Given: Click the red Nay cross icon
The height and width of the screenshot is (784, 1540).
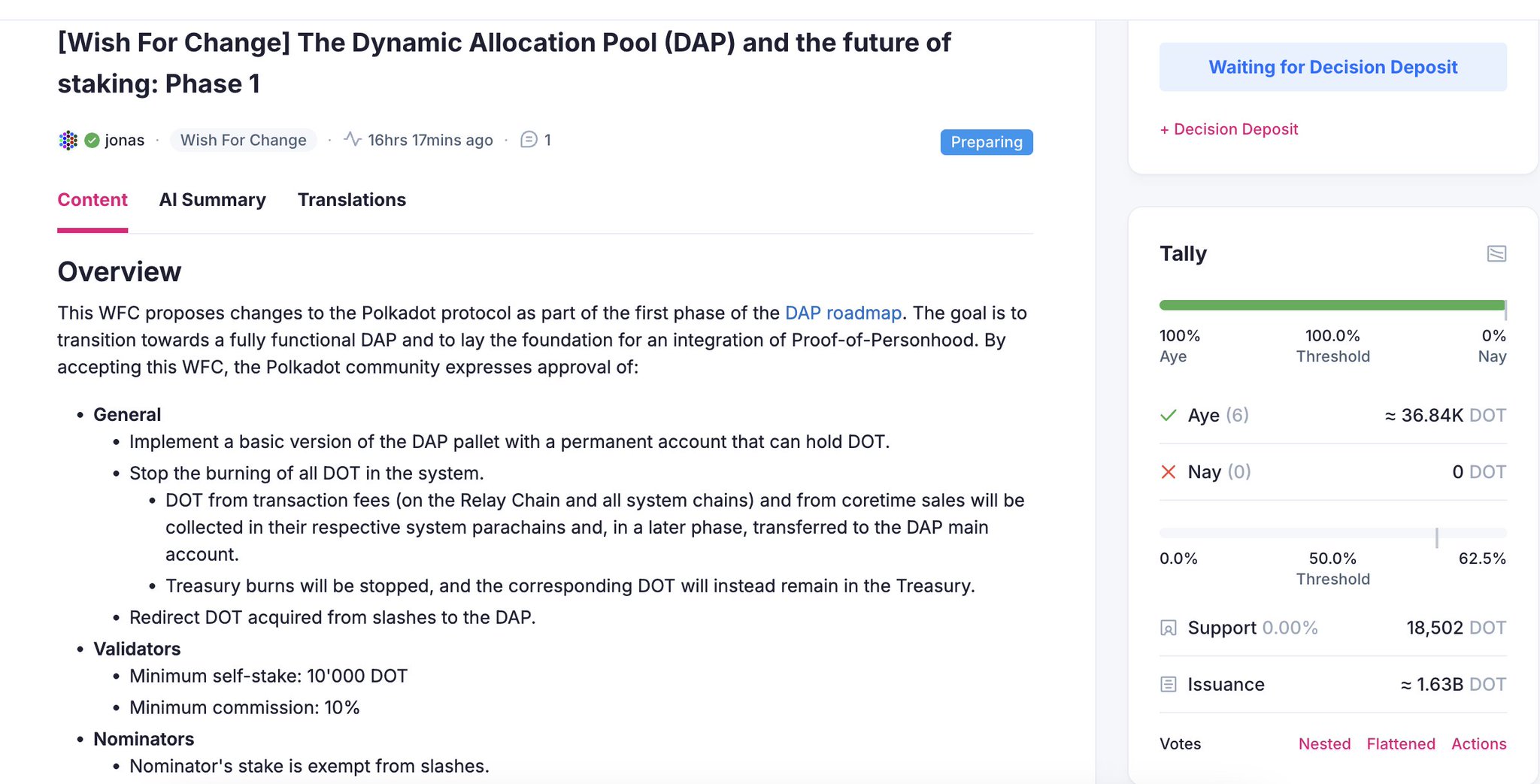Looking at the screenshot, I should pos(1169,472).
